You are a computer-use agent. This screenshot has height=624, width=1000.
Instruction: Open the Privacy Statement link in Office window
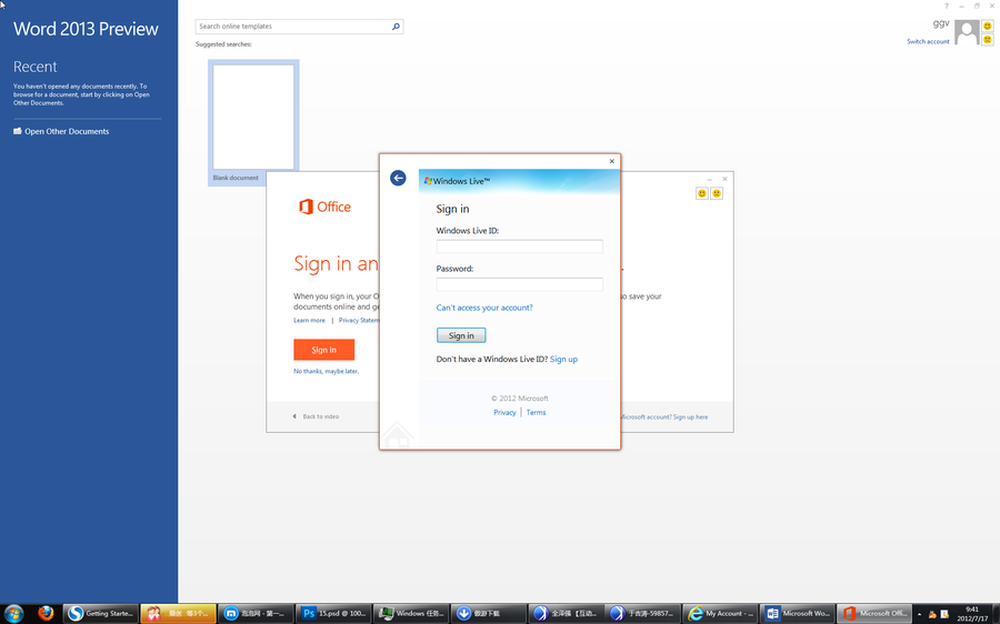coord(358,320)
